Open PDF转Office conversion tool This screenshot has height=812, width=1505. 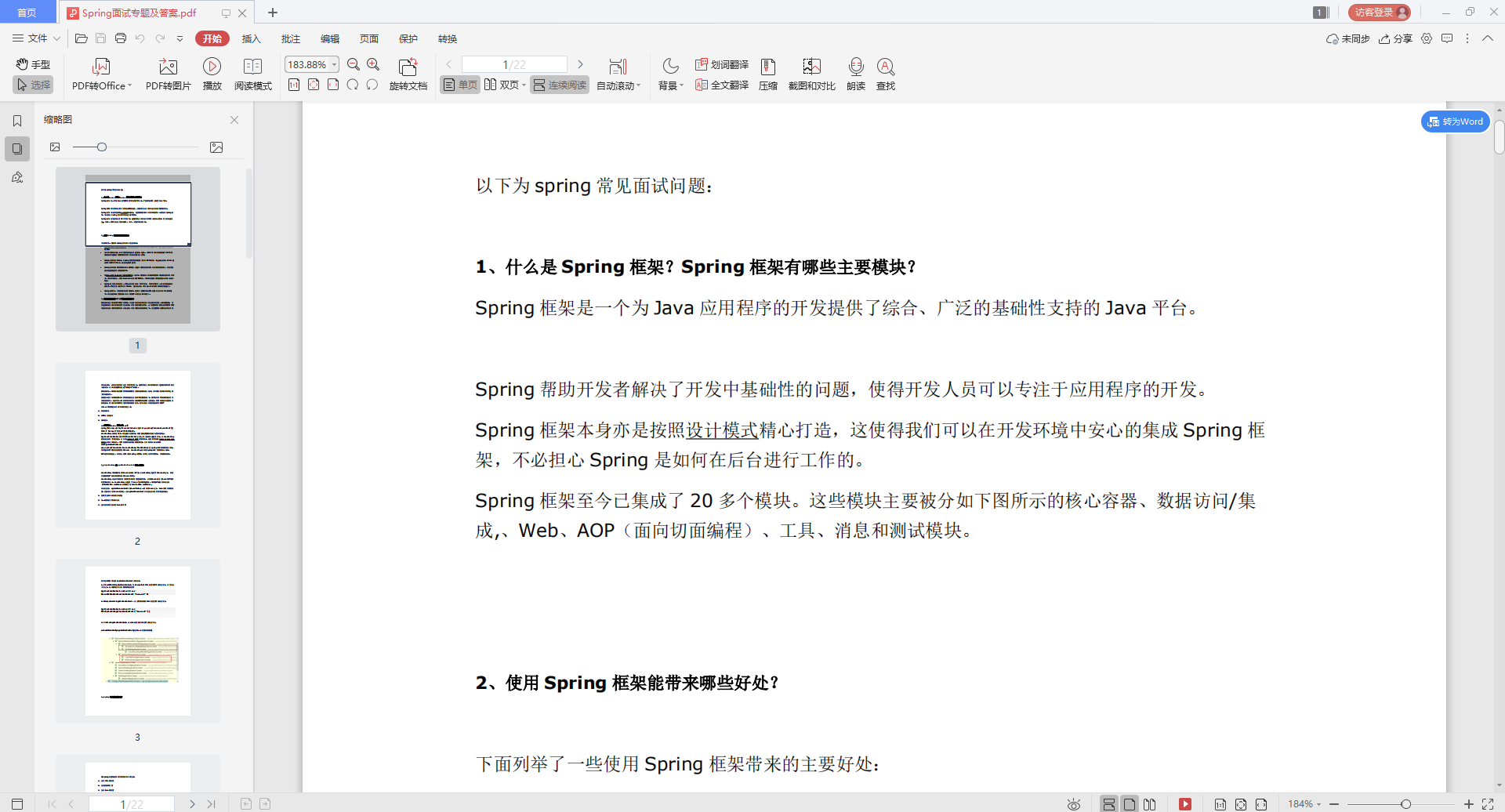pyautogui.click(x=100, y=73)
